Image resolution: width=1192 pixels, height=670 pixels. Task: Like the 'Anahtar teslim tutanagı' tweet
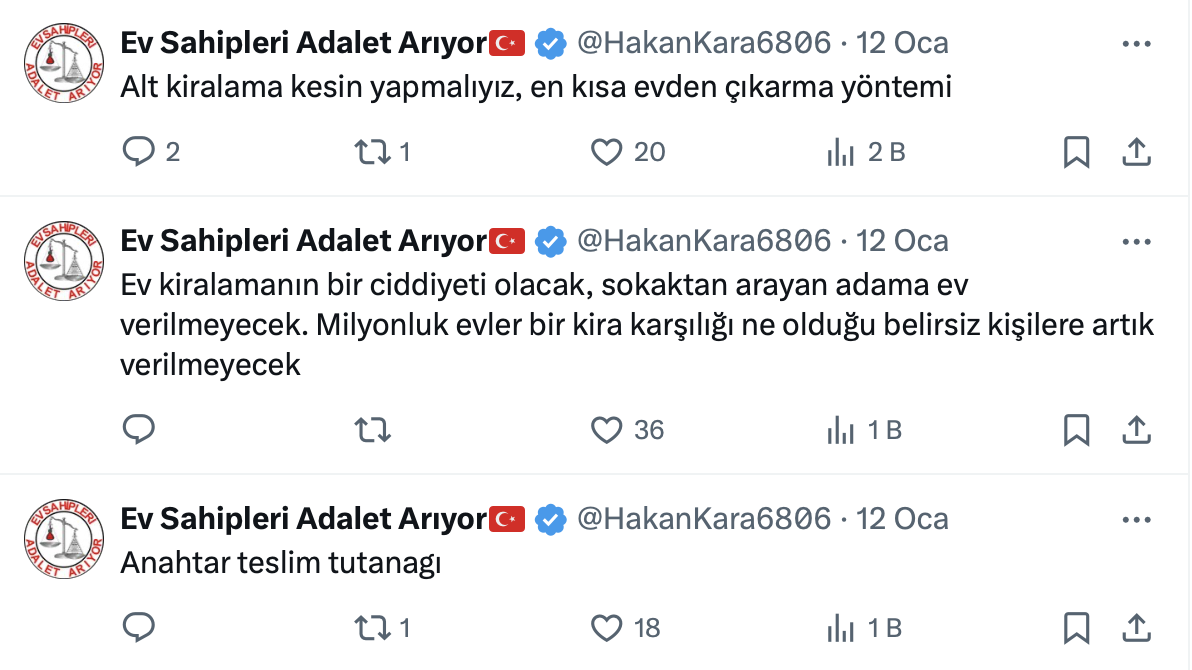607,628
